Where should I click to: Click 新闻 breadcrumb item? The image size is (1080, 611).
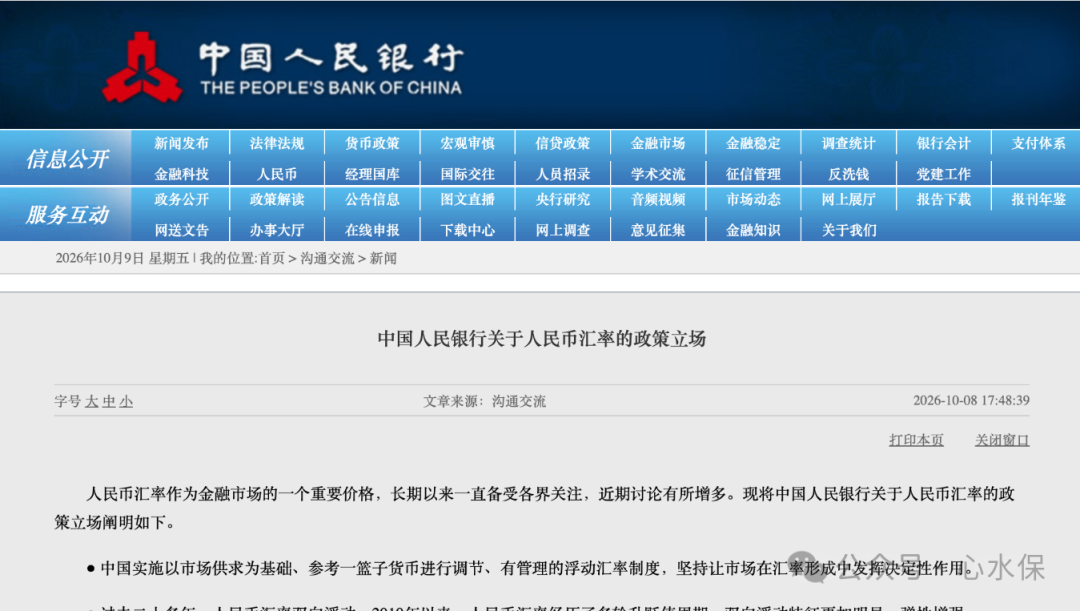(x=383, y=258)
